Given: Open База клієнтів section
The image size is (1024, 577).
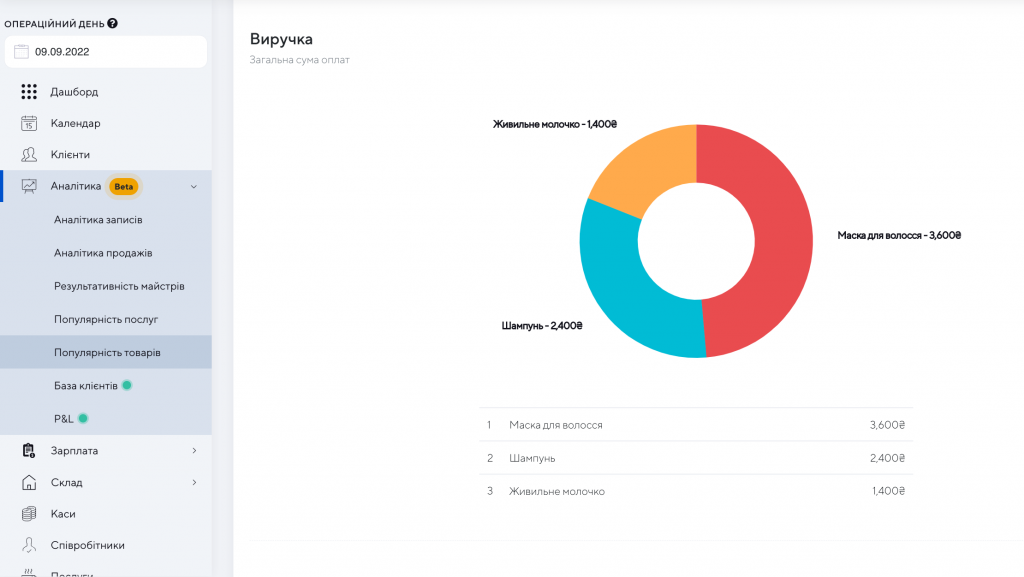Looking at the screenshot, I should click(x=86, y=385).
